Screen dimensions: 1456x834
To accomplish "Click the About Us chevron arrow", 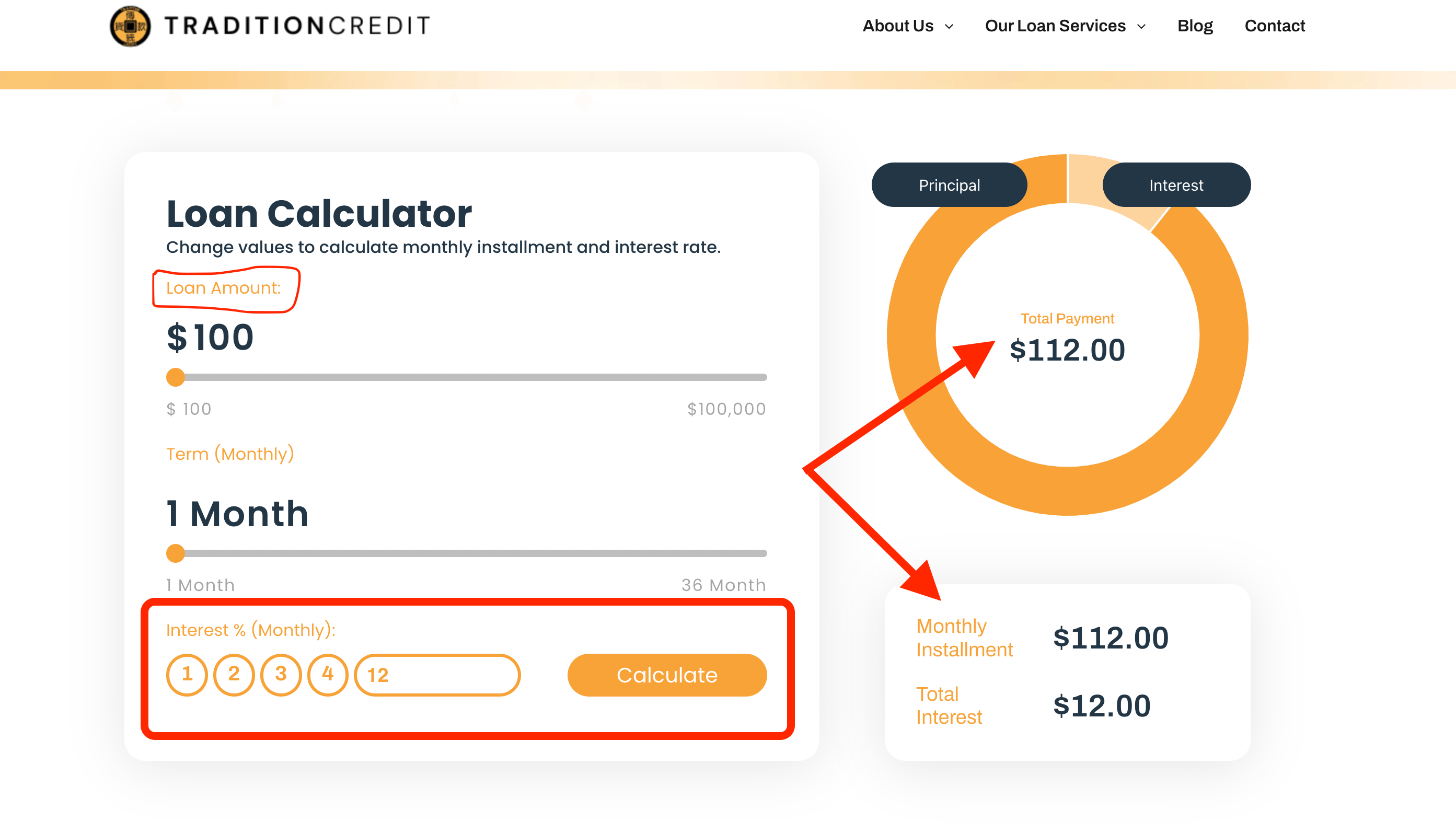I will tap(950, 26).
